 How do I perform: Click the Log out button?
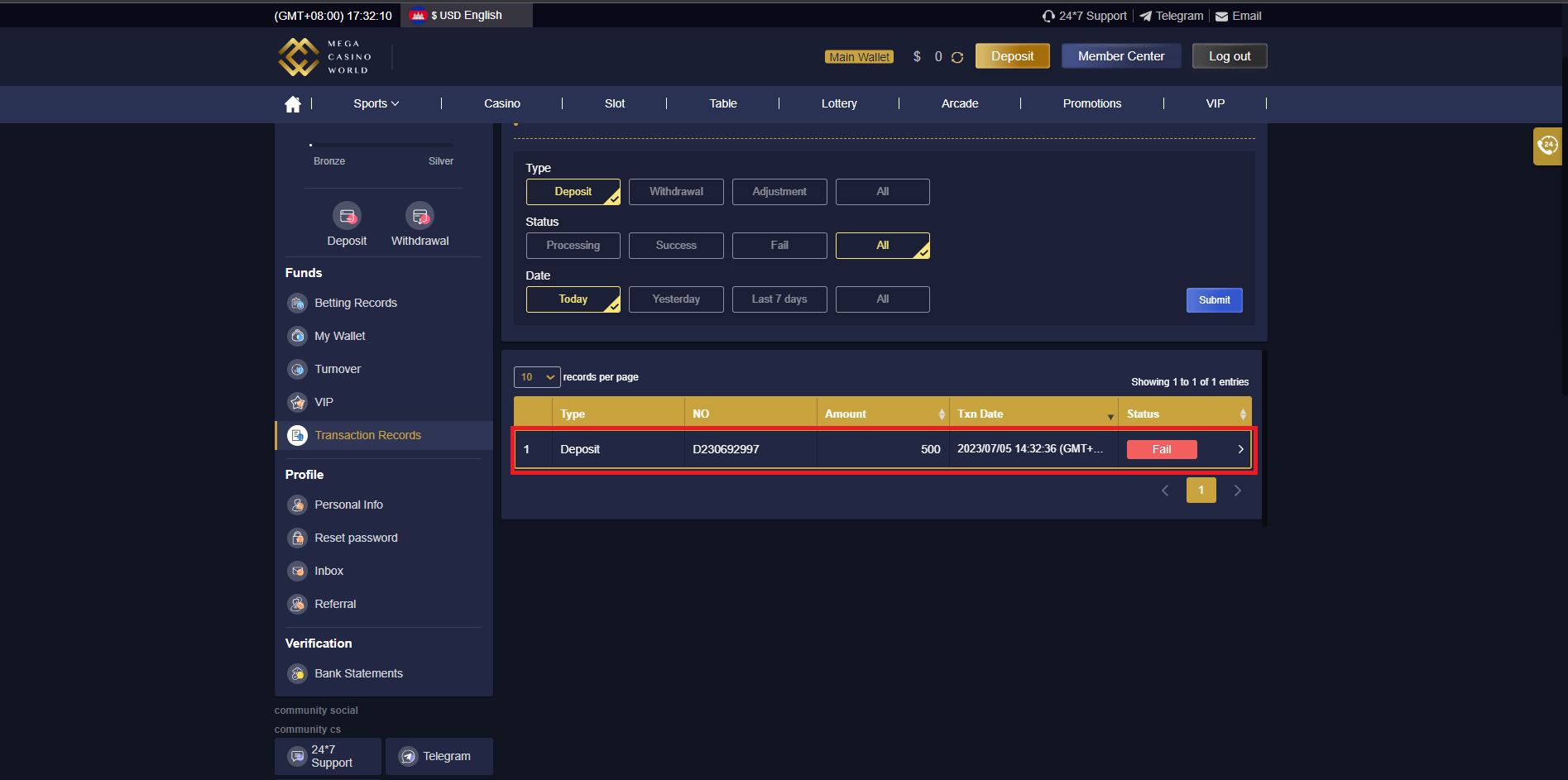[x=1230, y=56]
